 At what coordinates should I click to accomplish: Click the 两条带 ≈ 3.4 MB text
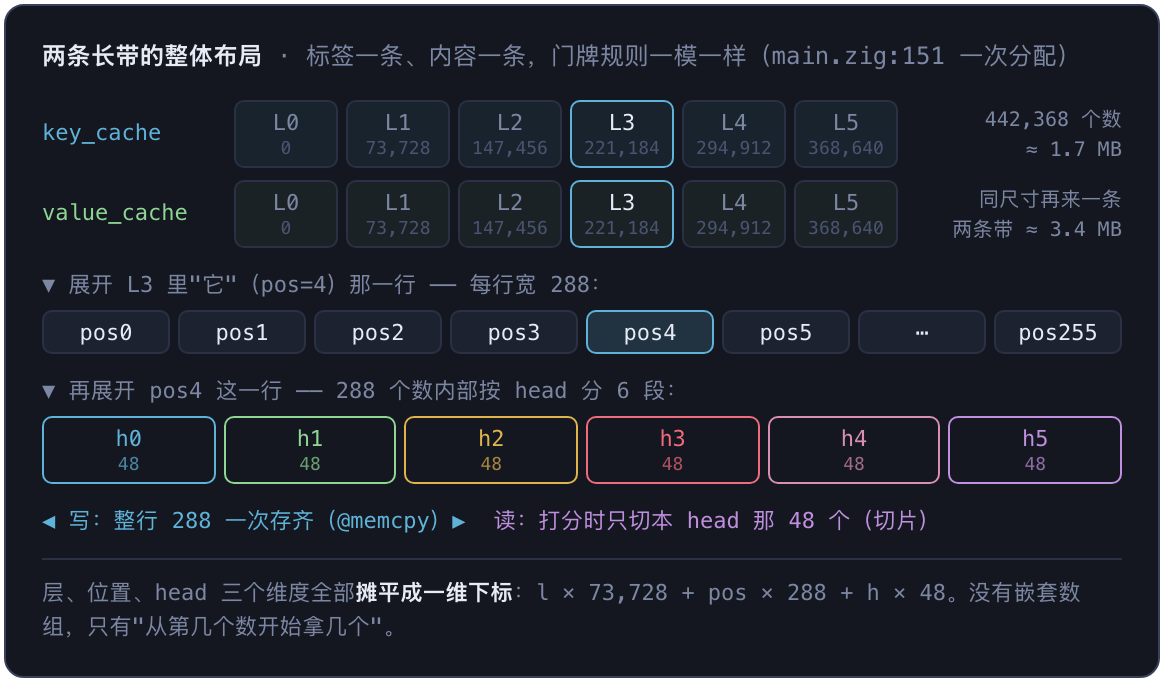coord(1037,229)
